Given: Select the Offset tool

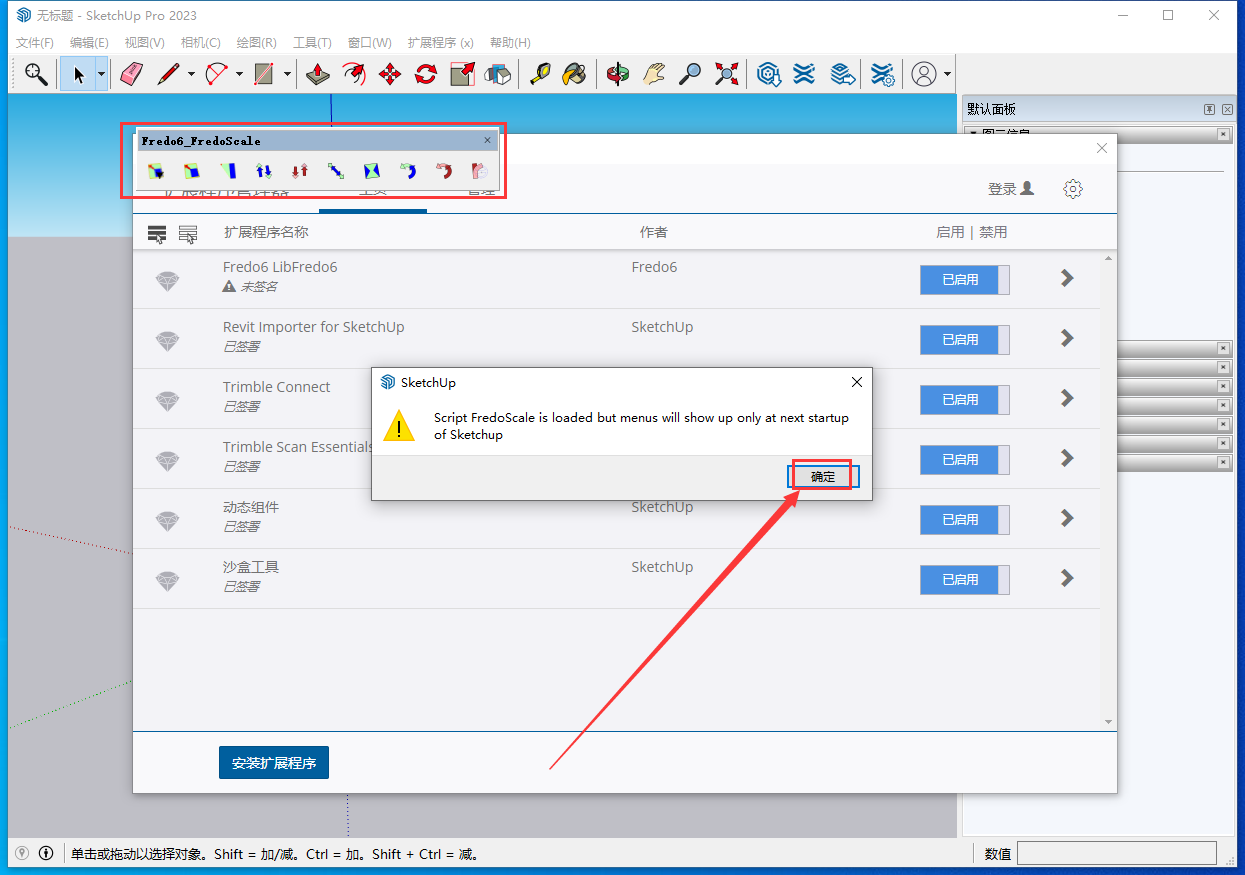Looking at the screenshot, I should 354,74.
